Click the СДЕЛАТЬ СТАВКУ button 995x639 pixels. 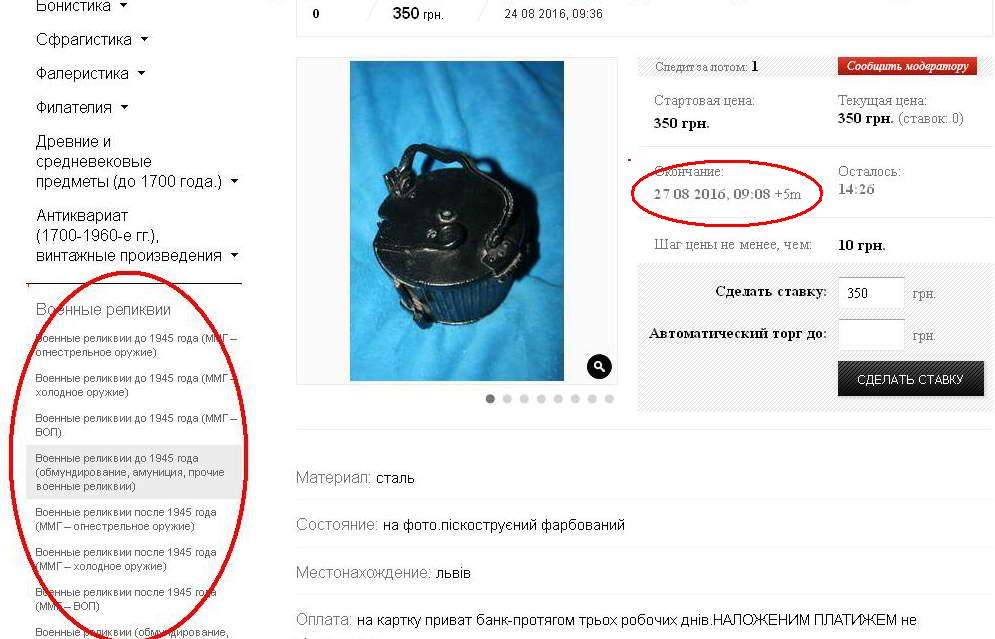(x=911, y=379)
